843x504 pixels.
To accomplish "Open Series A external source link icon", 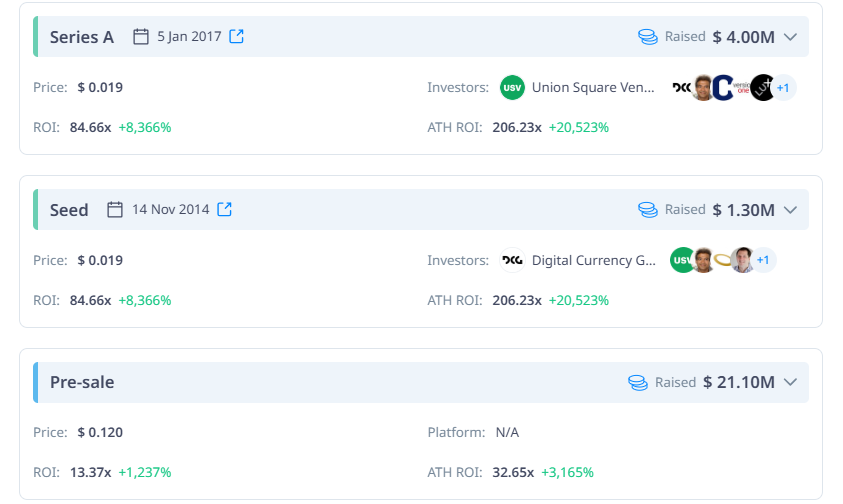I will pyautogui.click(x=237, y=36).
